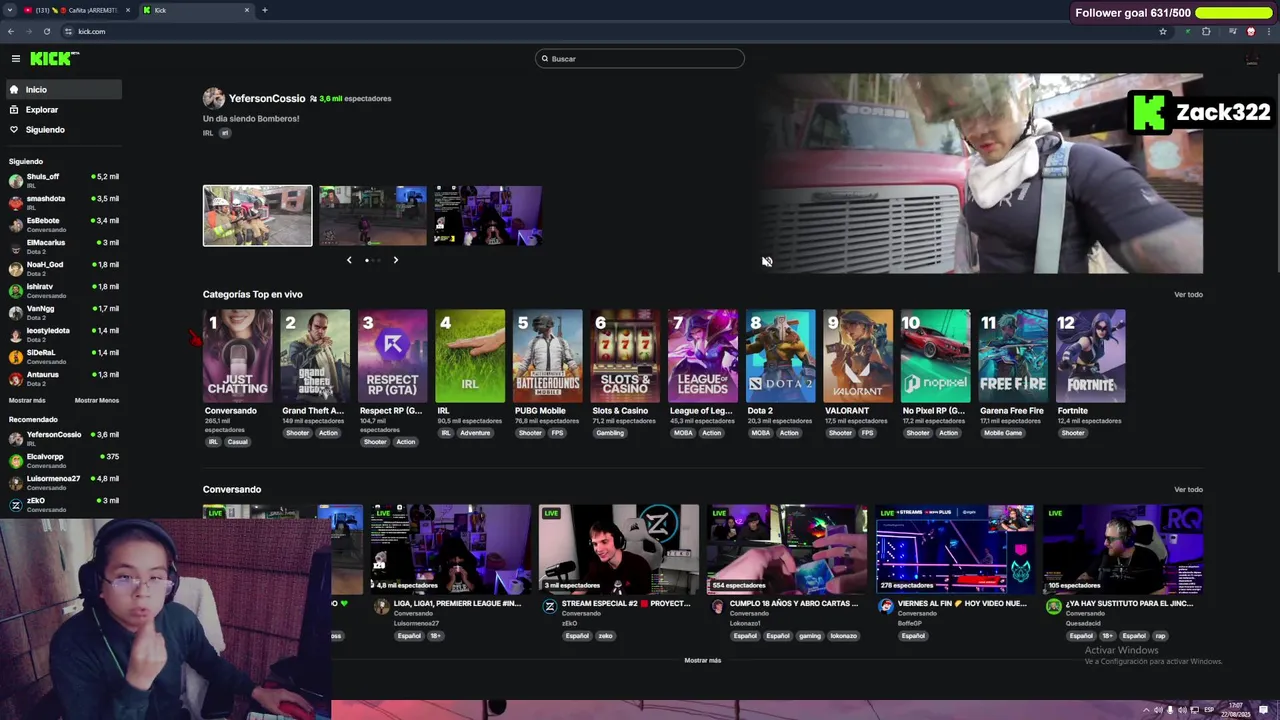Open the browser extensions puzzle icon
Viewport: 1280px width, 720px height.
pyautogui.click(x=1206, y=31)
